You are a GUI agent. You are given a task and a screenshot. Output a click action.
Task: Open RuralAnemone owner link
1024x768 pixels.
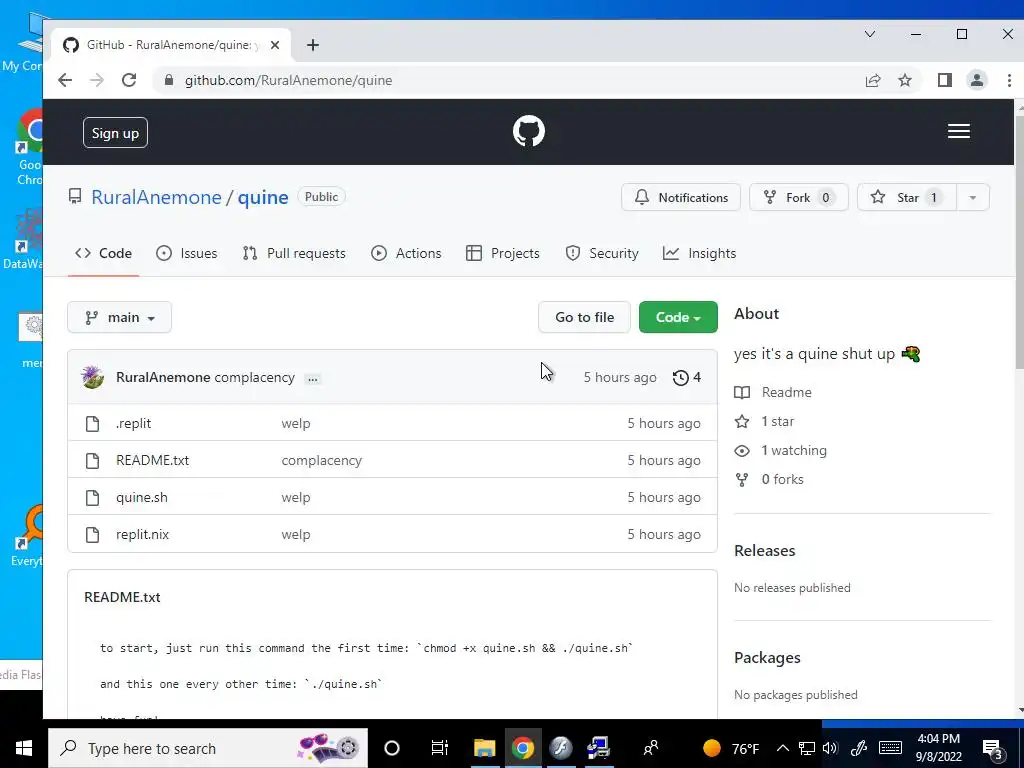click(x=156, y=197)
